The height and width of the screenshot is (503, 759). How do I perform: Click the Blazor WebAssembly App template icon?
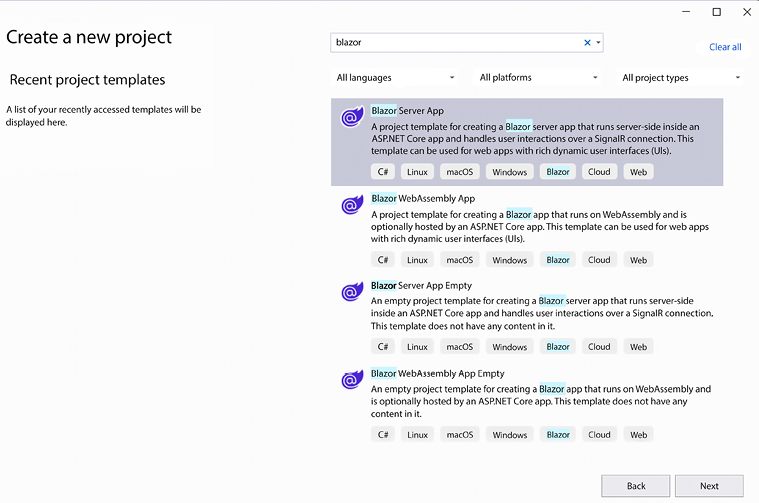click(352, 205)
